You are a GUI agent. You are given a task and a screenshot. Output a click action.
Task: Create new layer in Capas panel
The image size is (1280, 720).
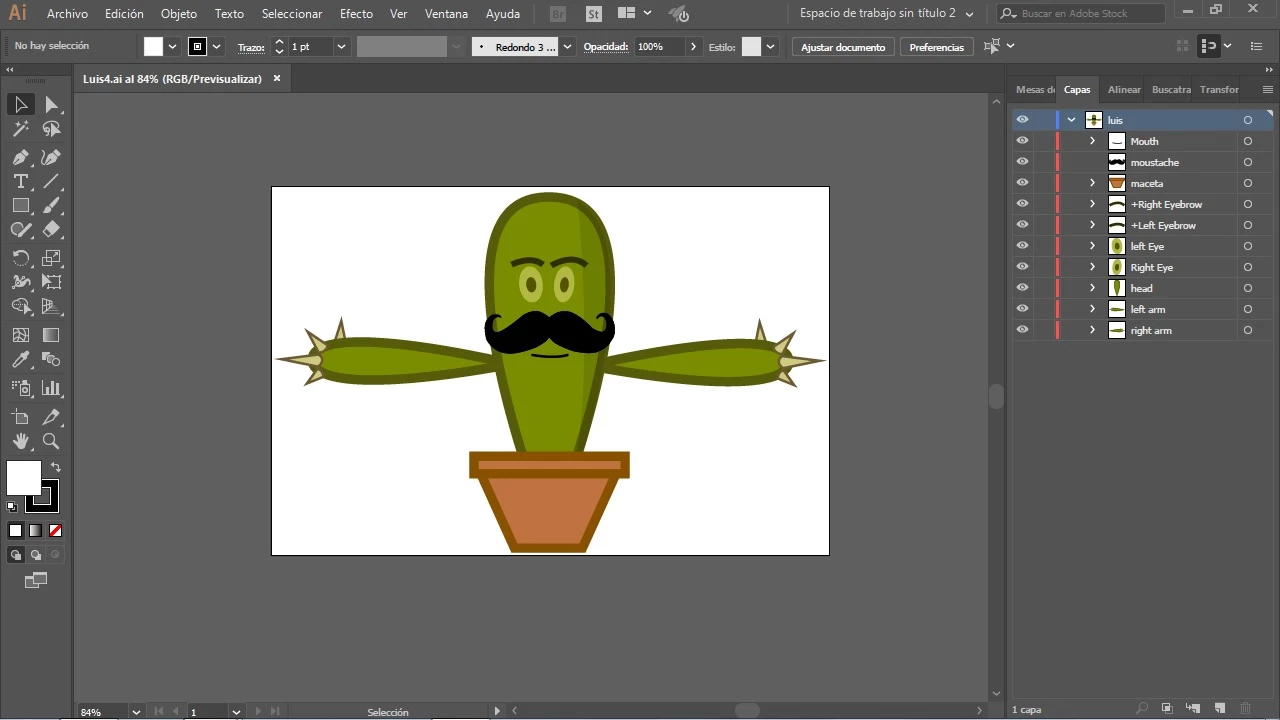[x=1220, y=709]
